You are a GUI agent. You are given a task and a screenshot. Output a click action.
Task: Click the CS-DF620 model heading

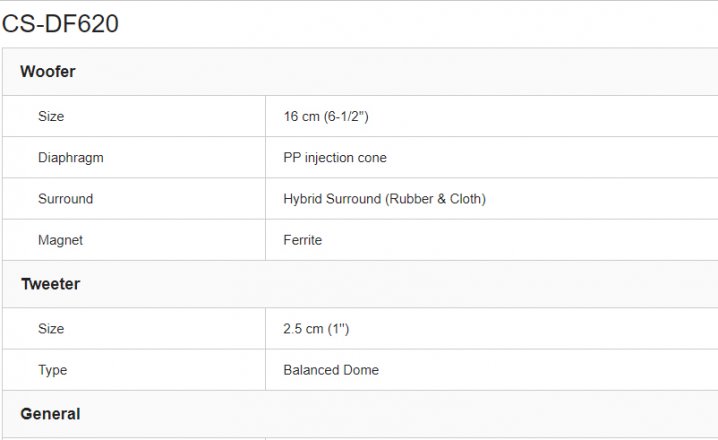pyautogui.click(x=60, y=23)
